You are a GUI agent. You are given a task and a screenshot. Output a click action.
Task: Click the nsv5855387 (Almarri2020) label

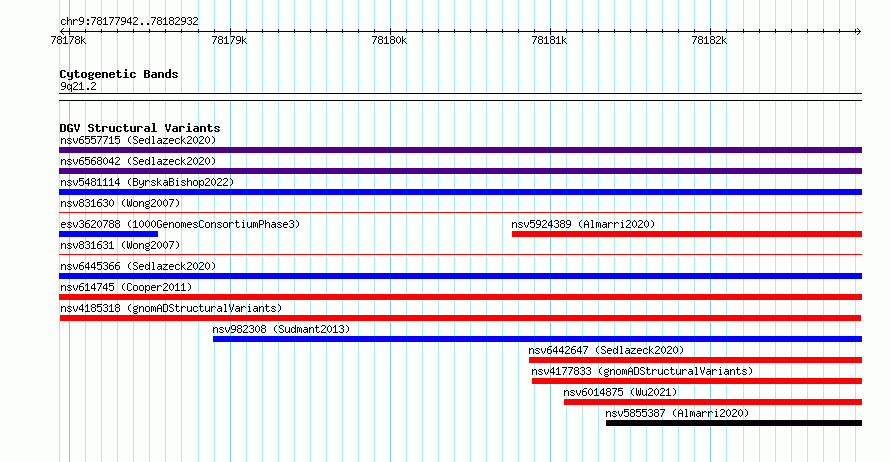pos(677,413)
